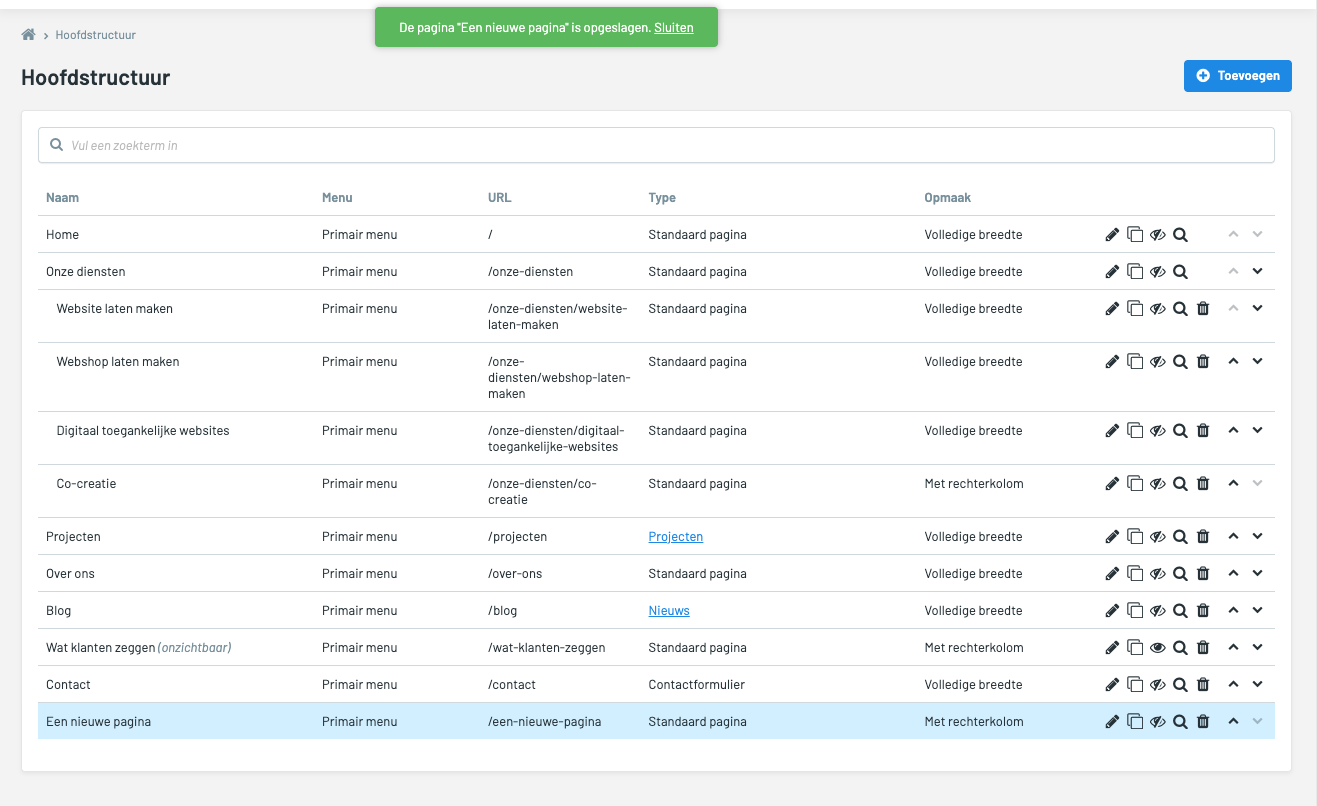This screenshot has height=806, width=1317.
Task: Move Onze diensten down with chevron
Action: [1258, 271]
